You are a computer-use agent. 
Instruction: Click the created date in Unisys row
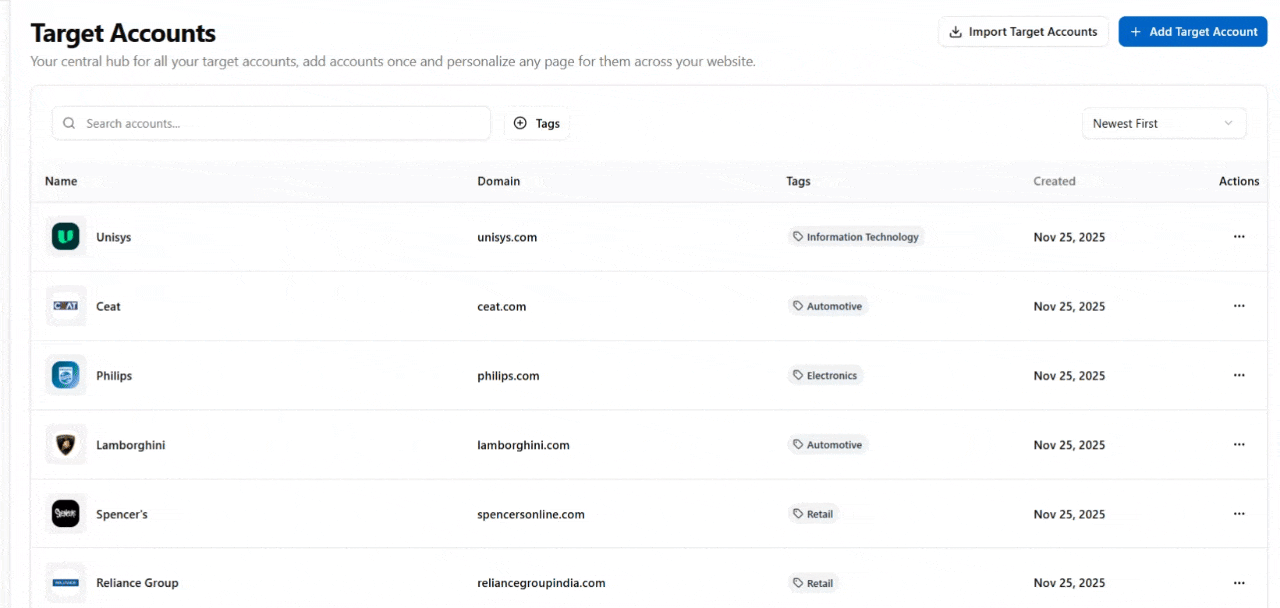(x=1069, y=237)
